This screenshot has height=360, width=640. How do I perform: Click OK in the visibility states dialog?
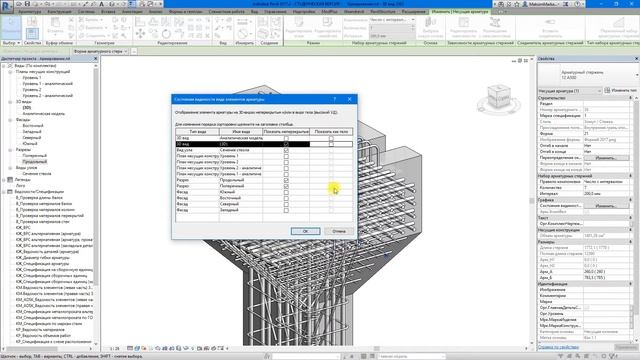(x=305, y=231)
